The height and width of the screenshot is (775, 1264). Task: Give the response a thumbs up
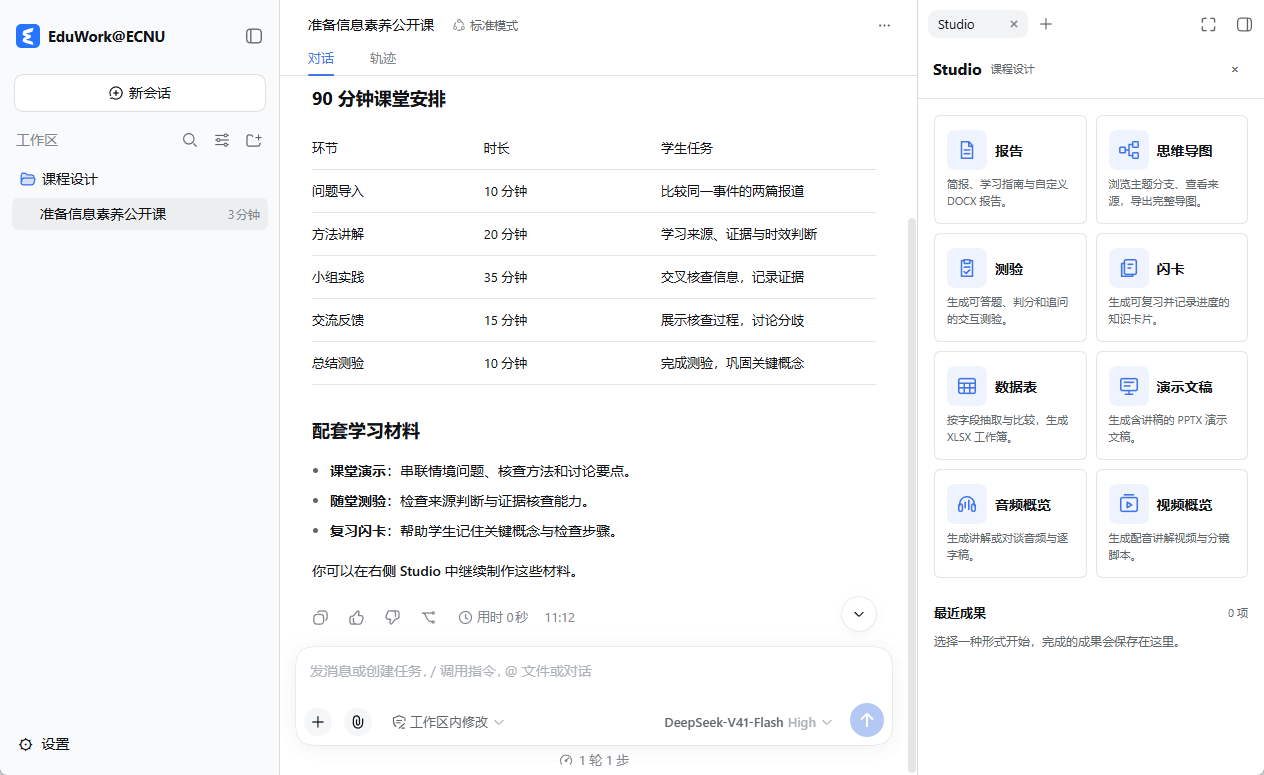[x=357, y=617]
